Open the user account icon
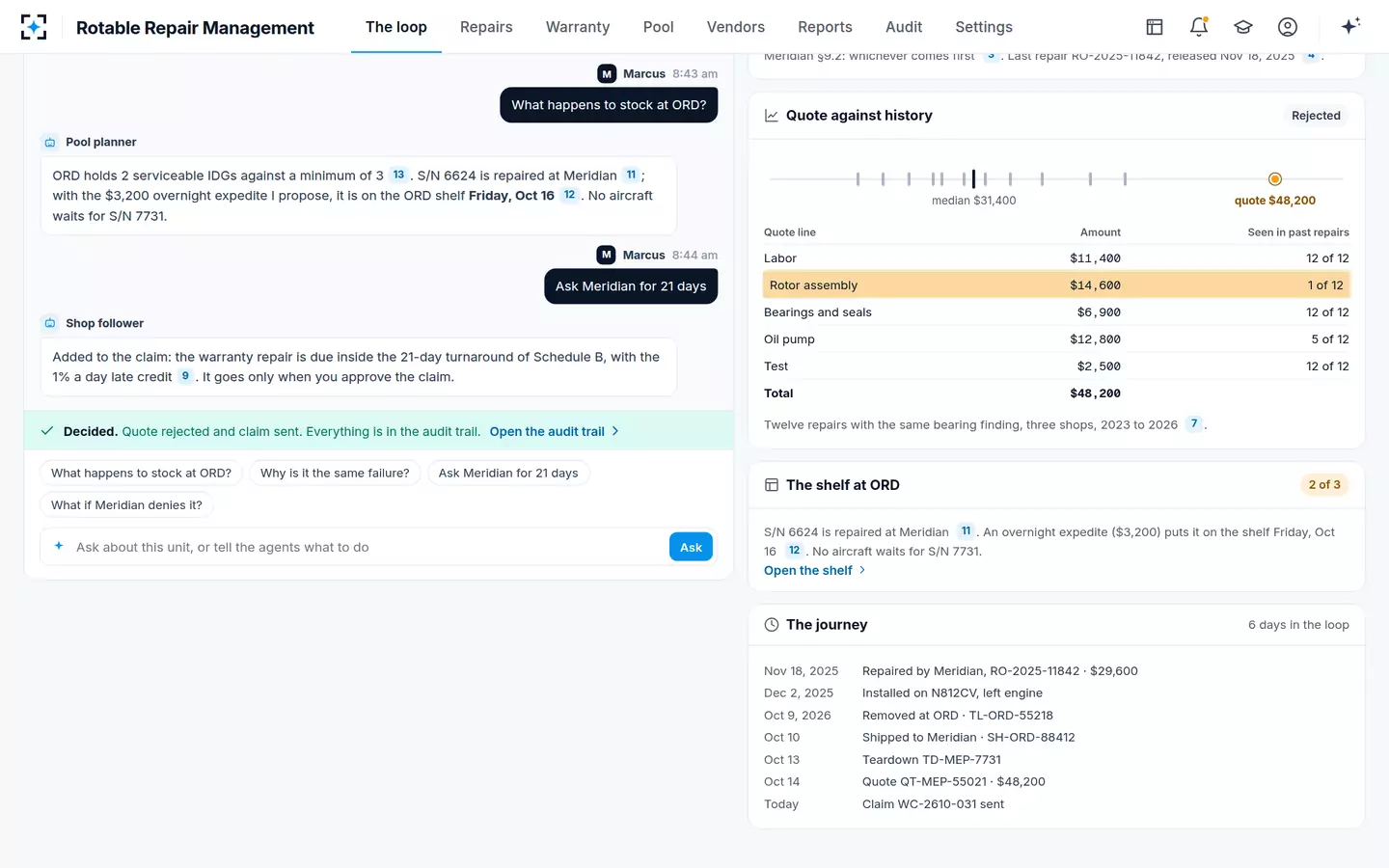 click(1288, 27)
